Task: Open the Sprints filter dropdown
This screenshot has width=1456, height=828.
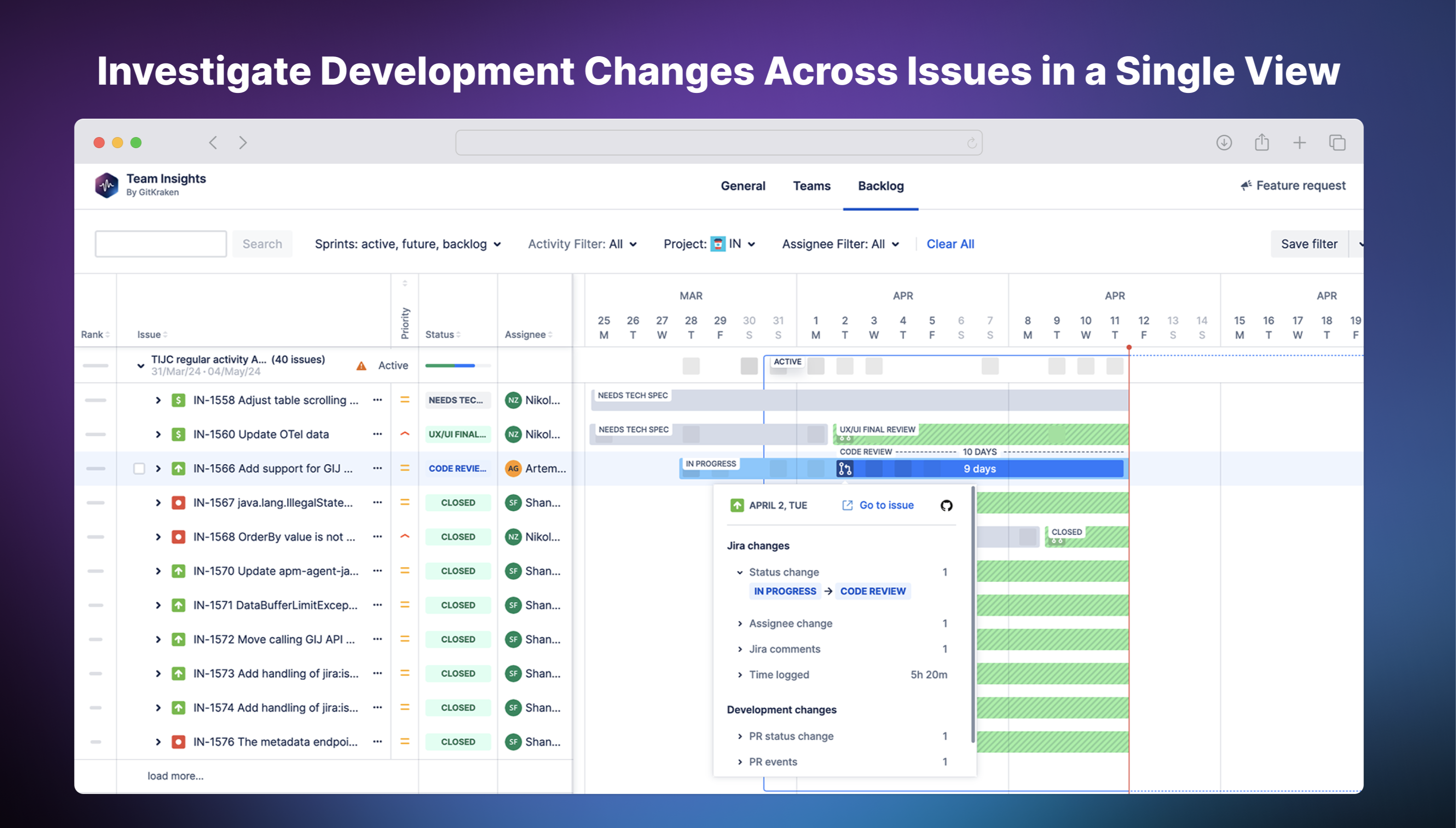Action: click(407, 244)
